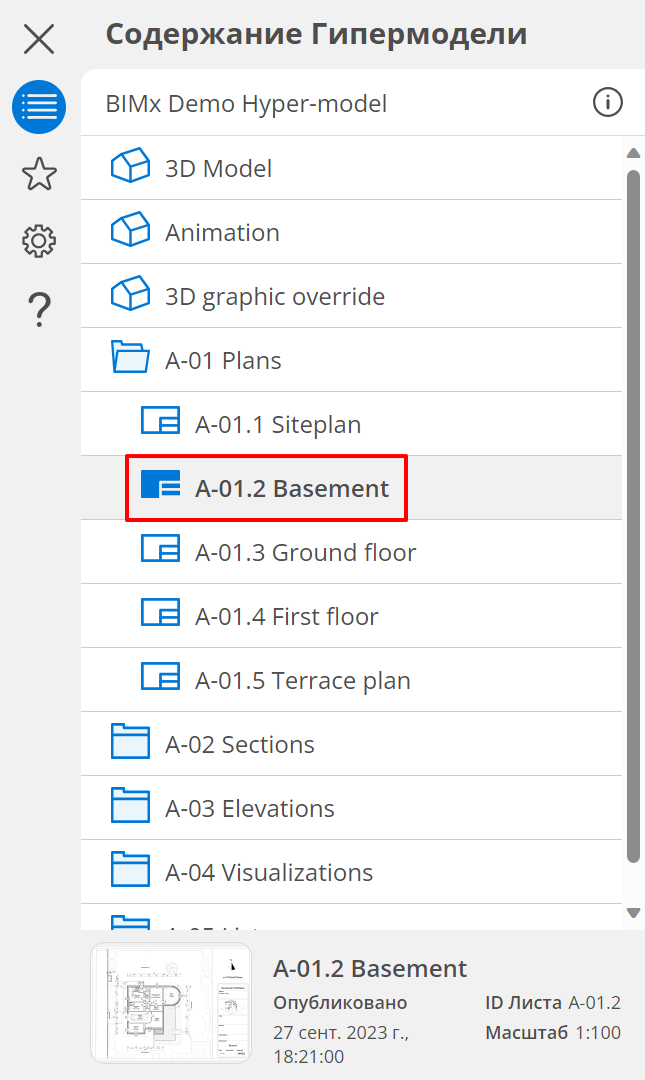Image resolution: width=645 pixels, height=1080 pixels.
Task: Expand the A-03 Elevations folder
Action: (x=130, y=808)
